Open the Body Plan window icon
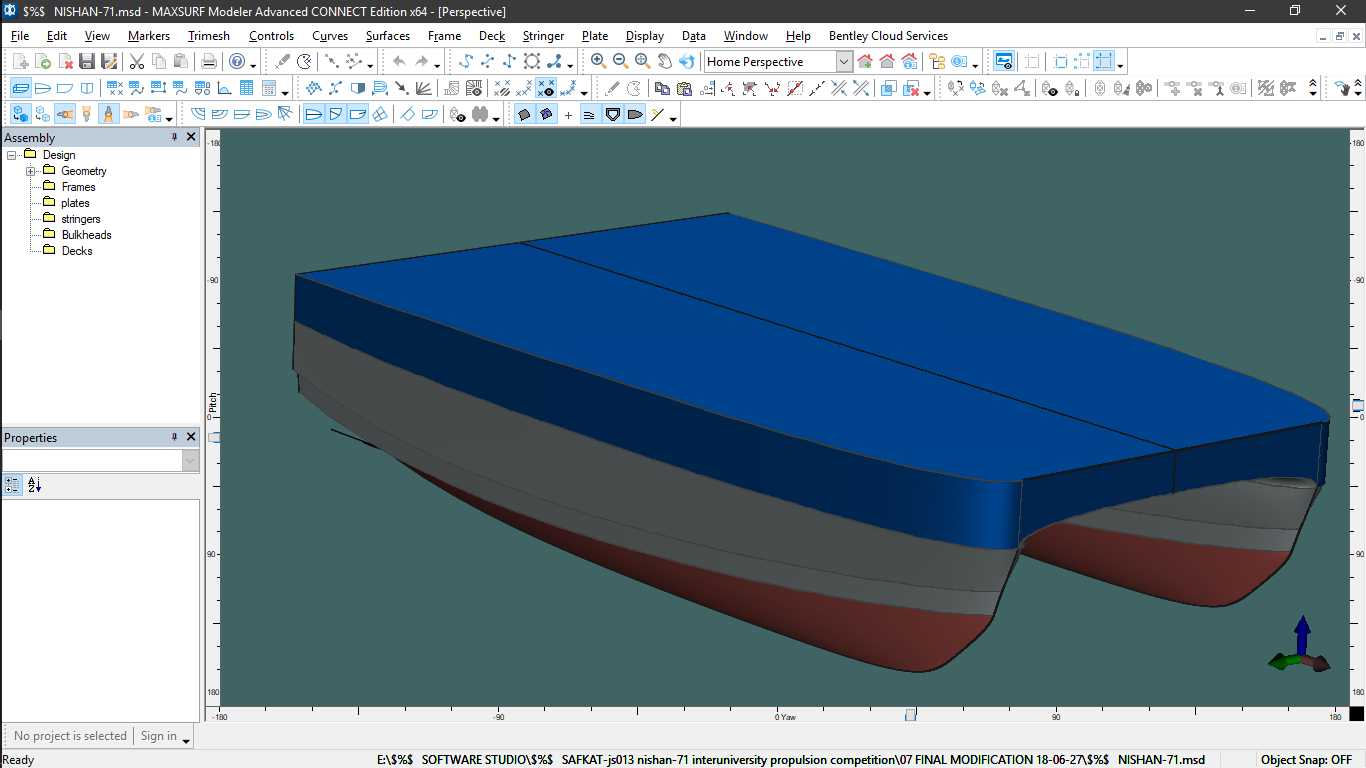 [x=87, y=88]
